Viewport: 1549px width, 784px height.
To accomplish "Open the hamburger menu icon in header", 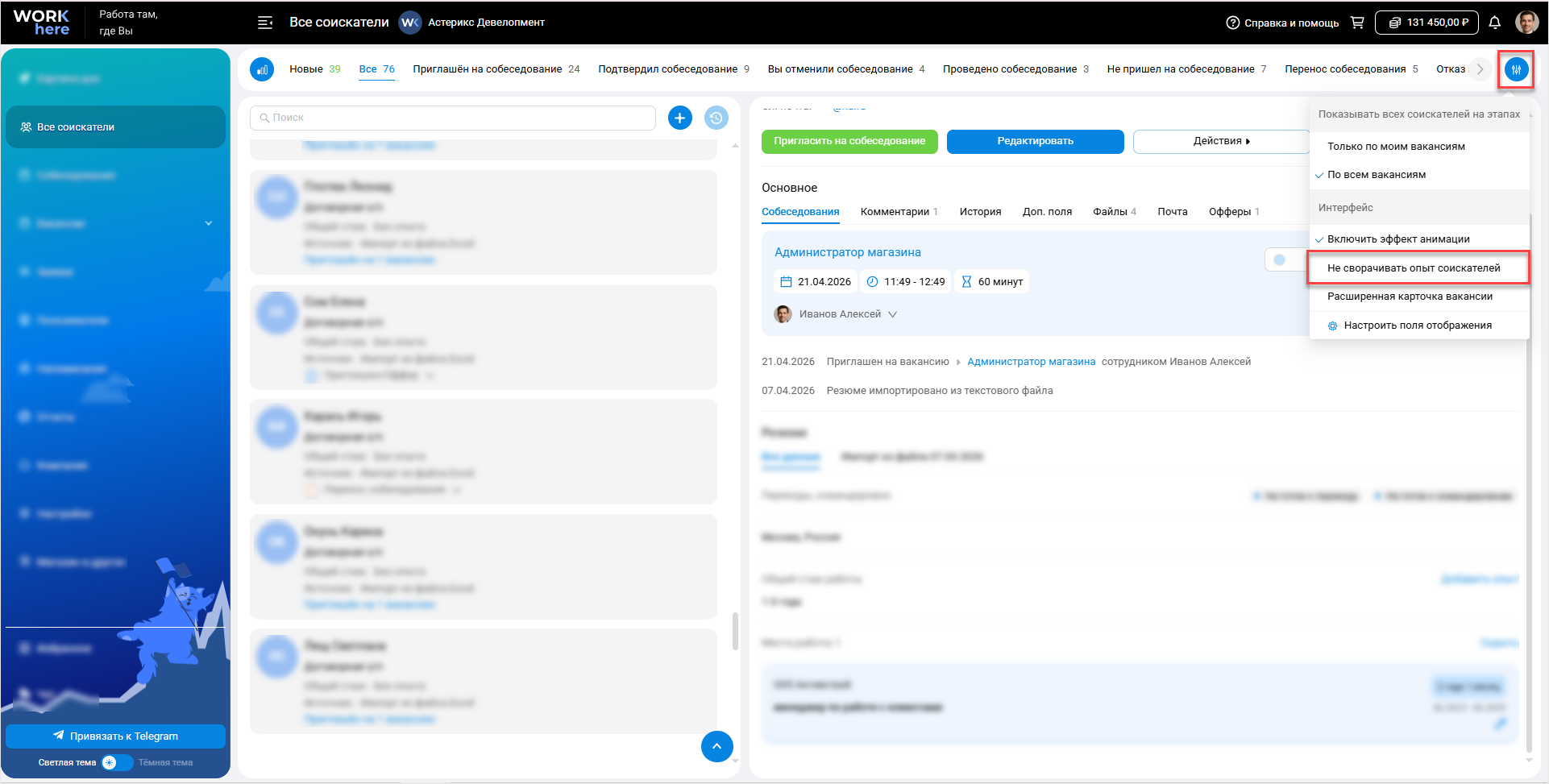I will pos(264,23).
